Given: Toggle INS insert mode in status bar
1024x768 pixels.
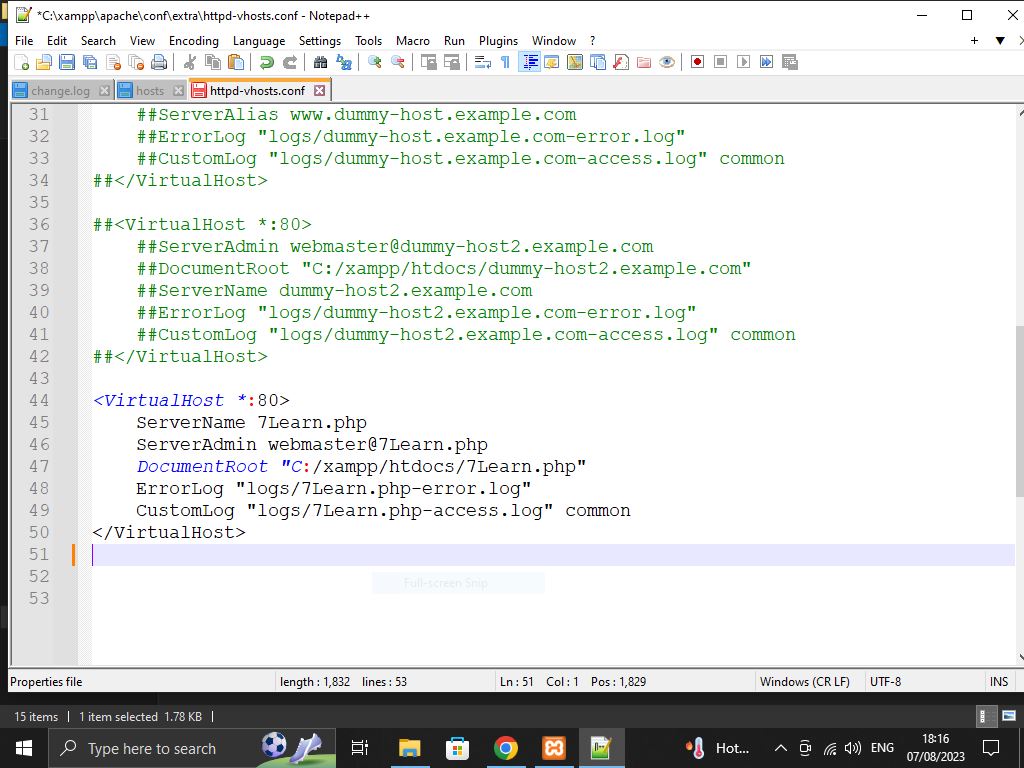Looking at the screenshot, I should [999, 682].
